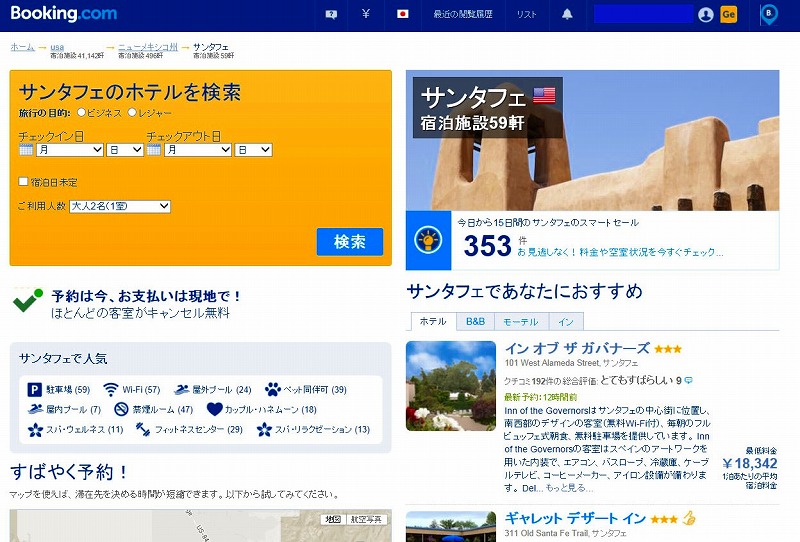The width and height of the screenshot is (800, 542).
Task: Select the B&B tab
Action: pyautogui.click(x=476, y=322)
